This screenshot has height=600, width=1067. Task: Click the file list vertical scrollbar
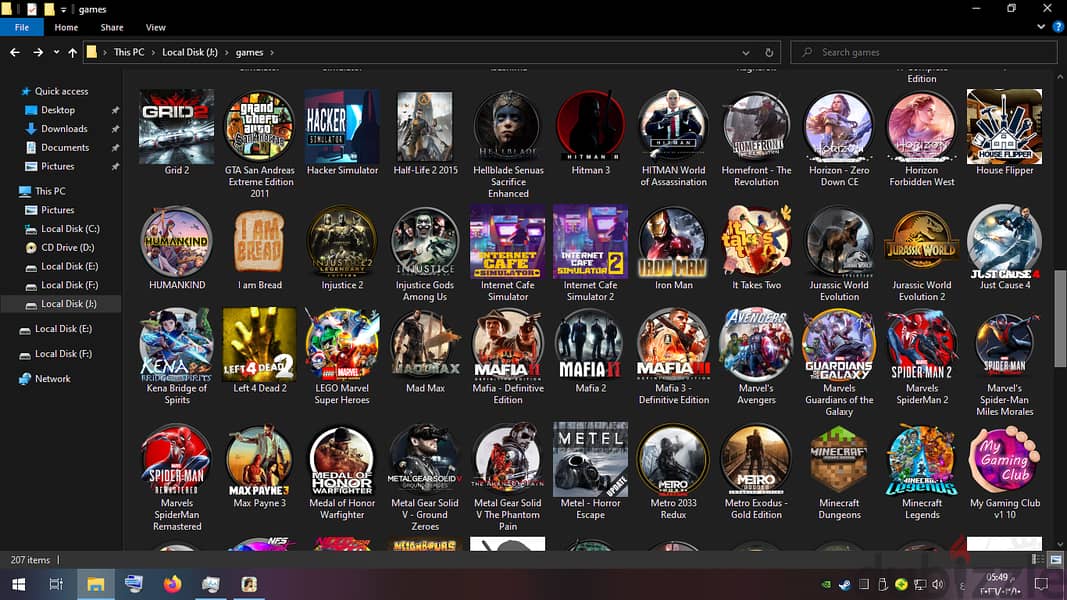[x=1060, y=318]
